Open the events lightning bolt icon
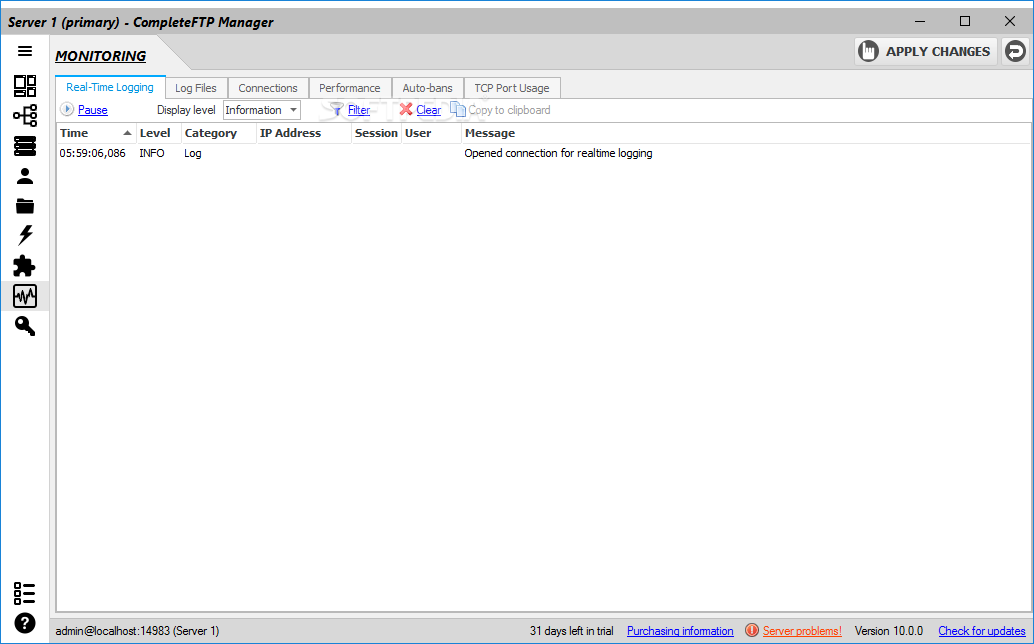1034x644 pixels. (25, 235)
